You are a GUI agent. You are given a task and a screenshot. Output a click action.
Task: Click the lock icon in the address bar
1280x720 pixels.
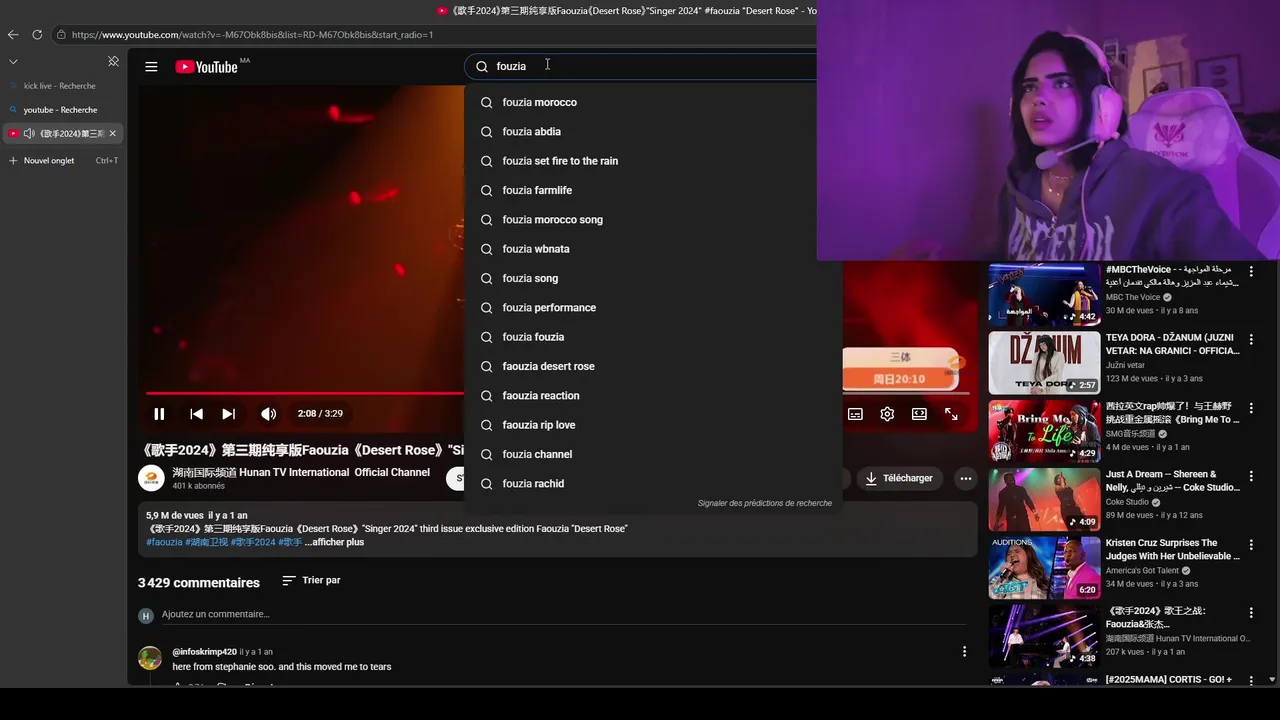pos(61,34)
